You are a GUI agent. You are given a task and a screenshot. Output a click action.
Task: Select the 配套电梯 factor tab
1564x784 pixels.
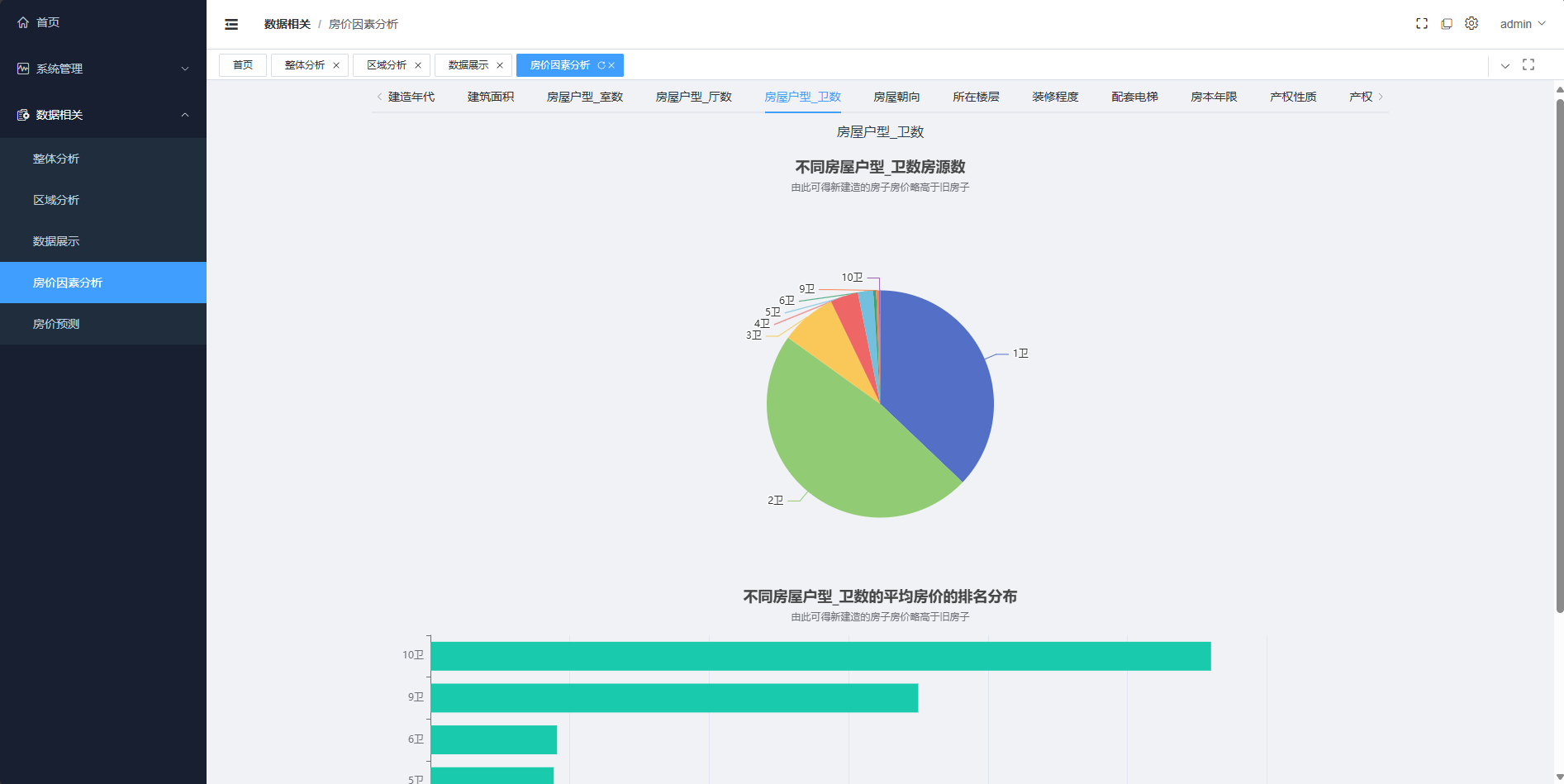1134,97
